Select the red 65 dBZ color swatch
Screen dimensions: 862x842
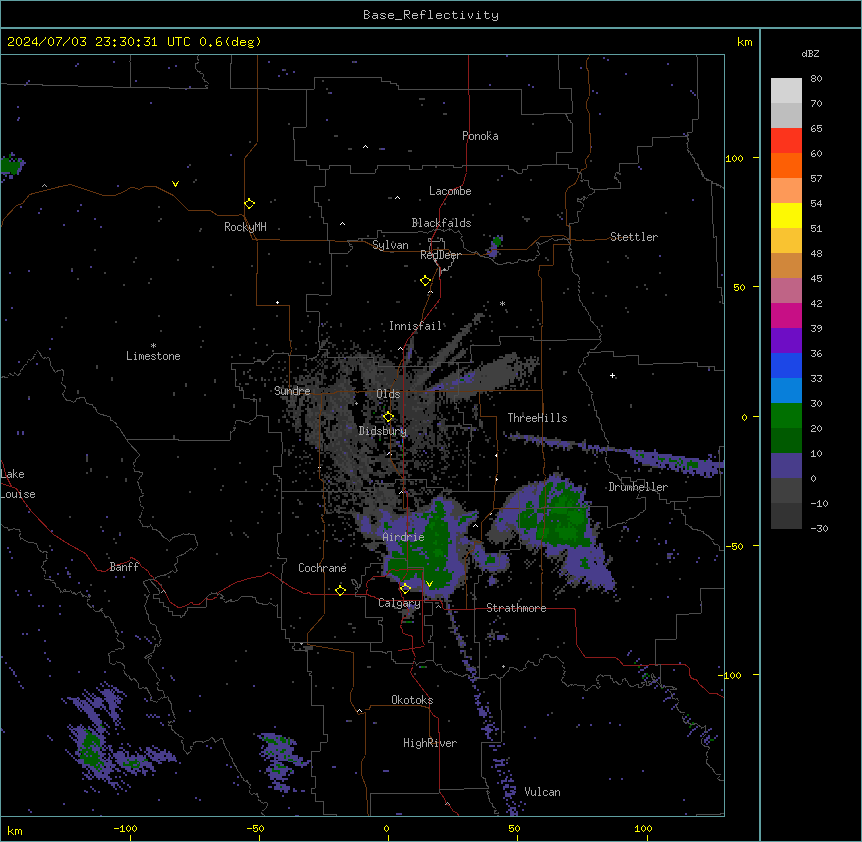tap(786, 140)
